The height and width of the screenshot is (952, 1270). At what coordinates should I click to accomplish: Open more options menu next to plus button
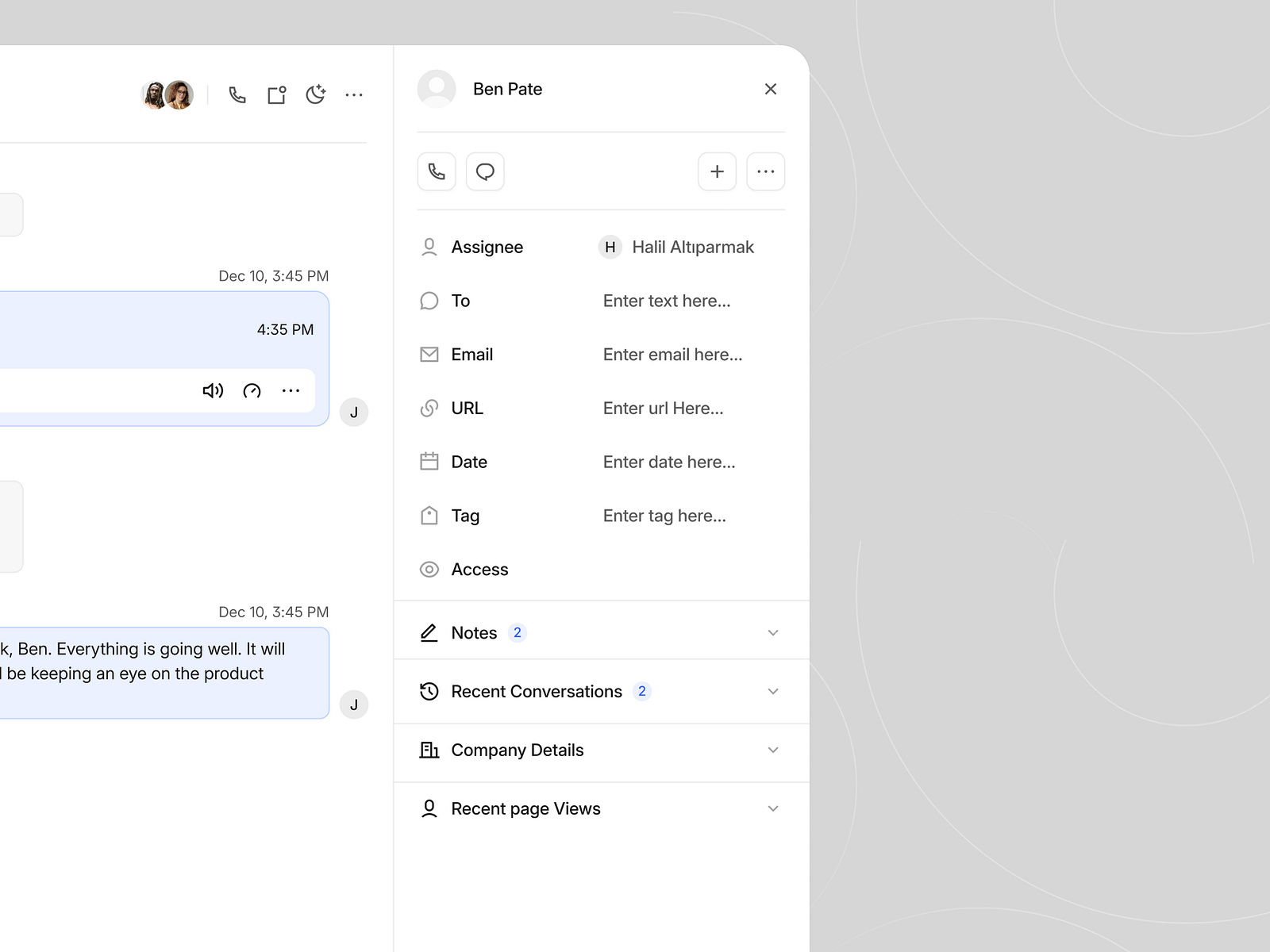tap(765, 171)
